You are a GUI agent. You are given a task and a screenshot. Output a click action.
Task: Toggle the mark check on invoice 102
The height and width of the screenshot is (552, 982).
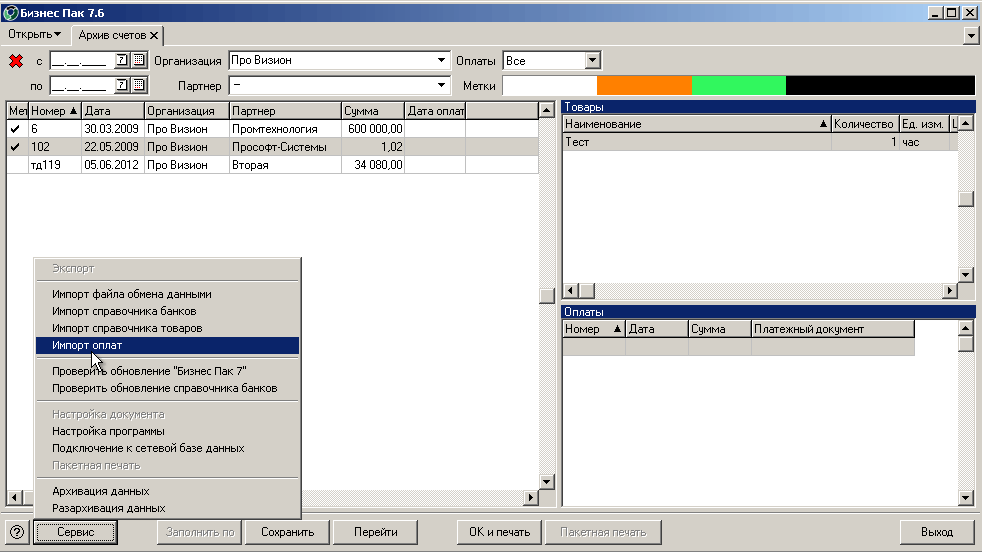click(x=16, y=147)
